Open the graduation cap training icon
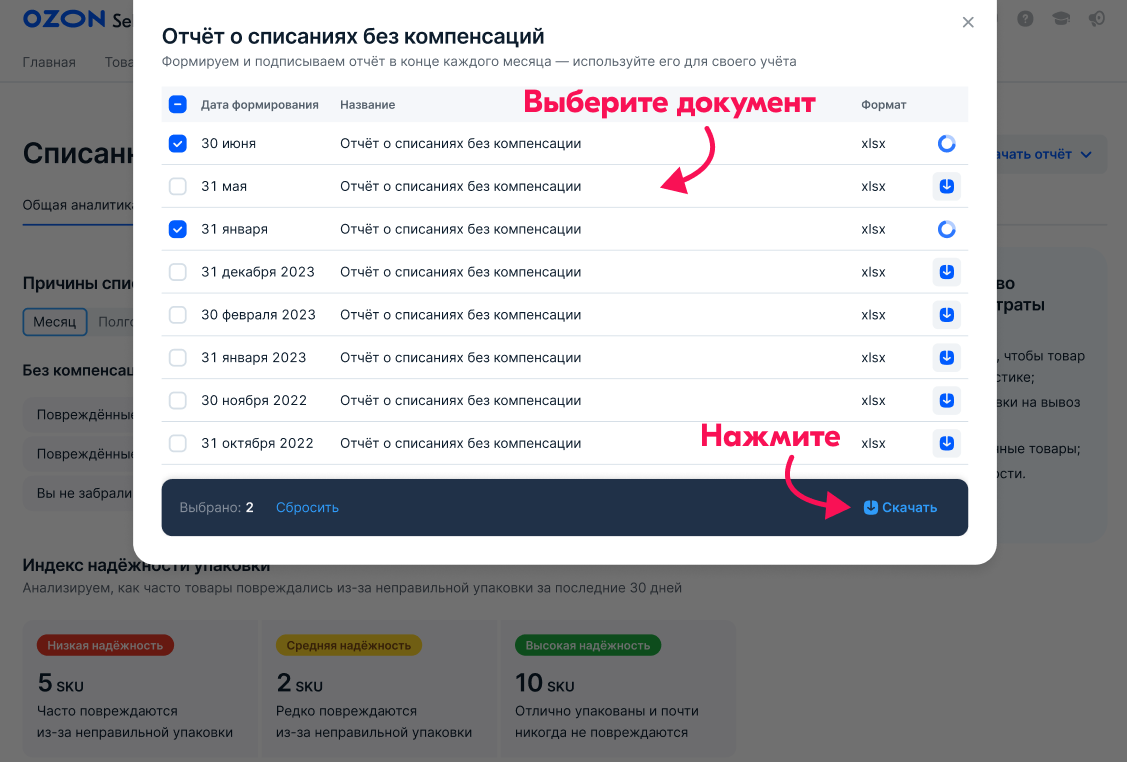The height and width of the screenshot is (762, 1127). coord(1061,19)
